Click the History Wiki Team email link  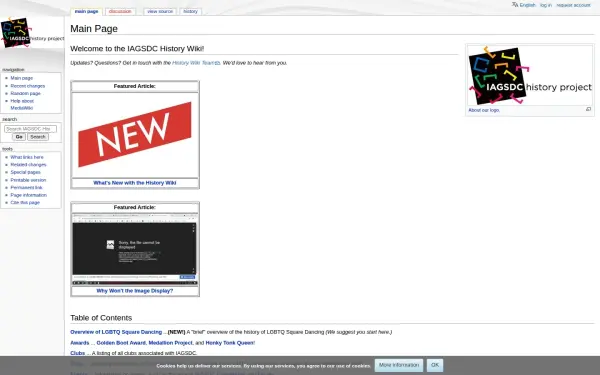click(196, 63)
